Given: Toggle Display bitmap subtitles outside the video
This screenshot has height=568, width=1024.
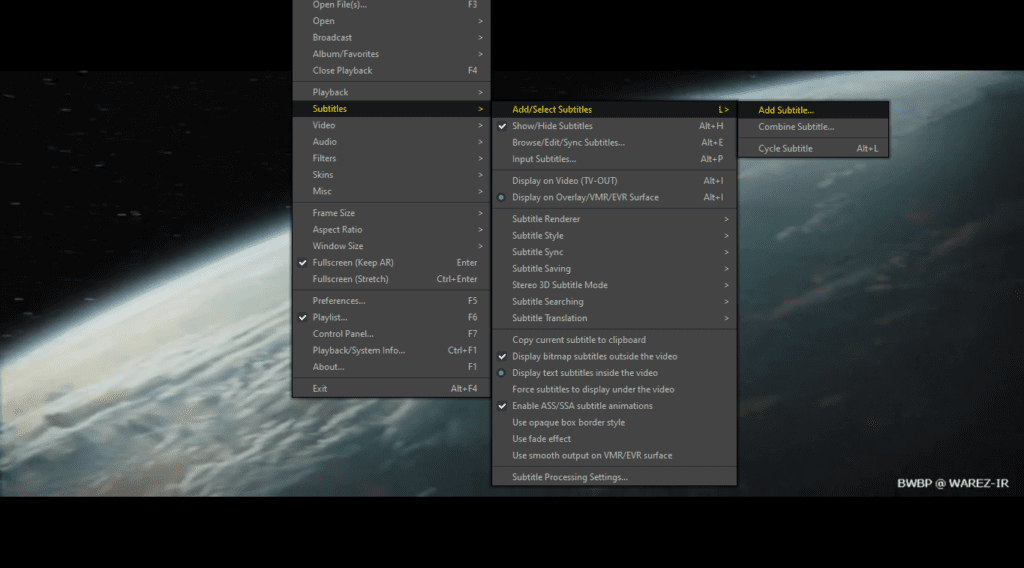Looking at the screenshot, I should pos(594,356).
